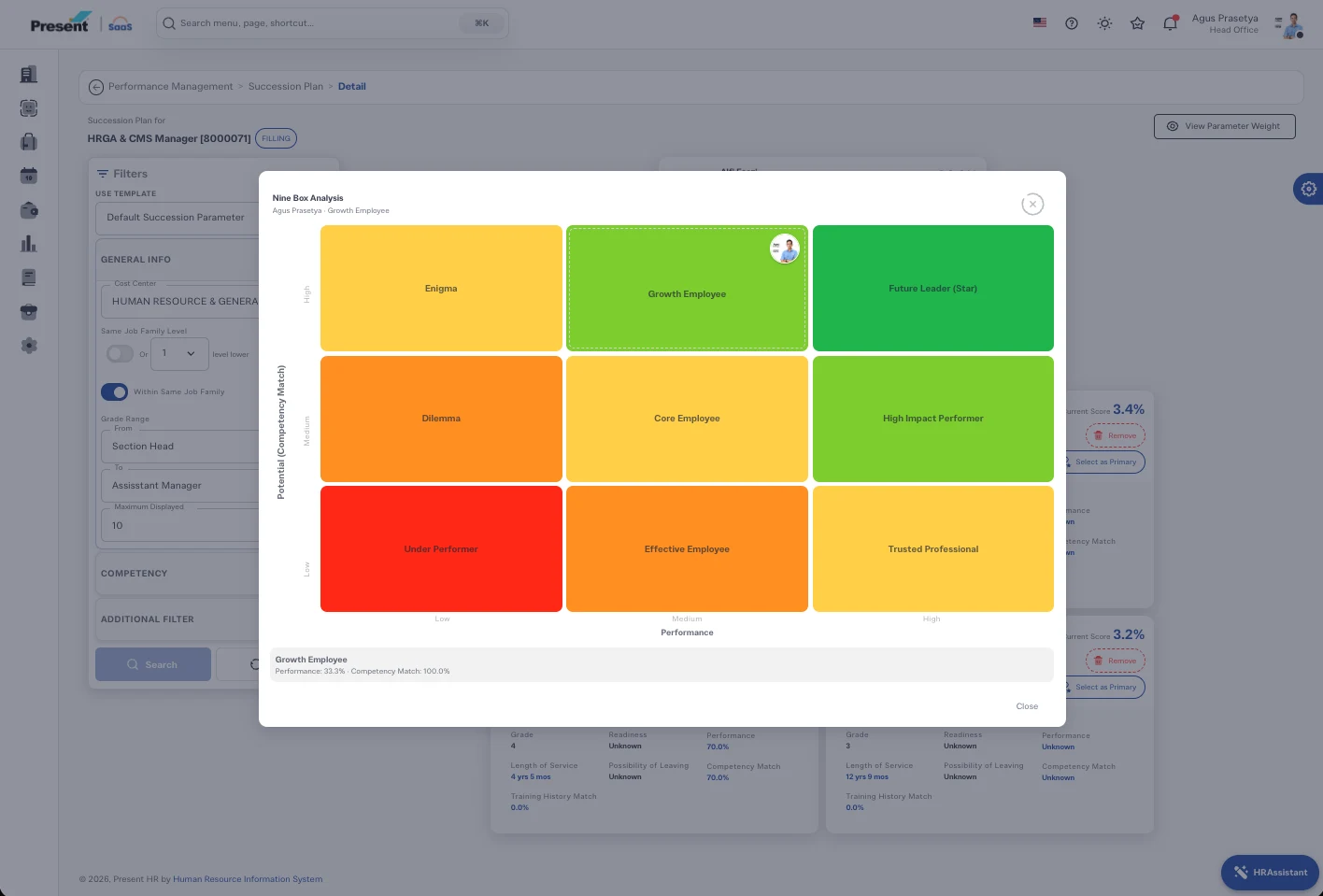Toggle Same Job Family Level switch

tap(121, 354)
